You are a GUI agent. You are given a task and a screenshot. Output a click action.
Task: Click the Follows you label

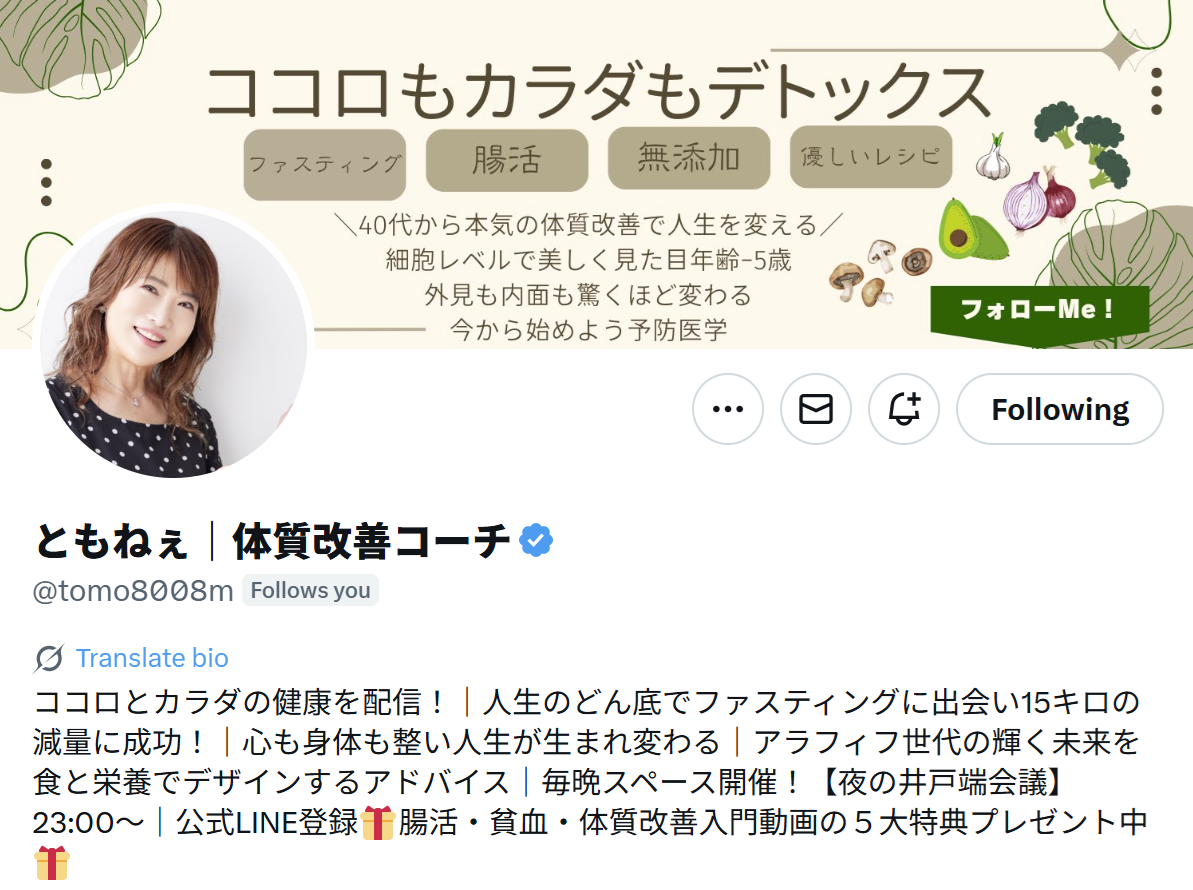310,590
